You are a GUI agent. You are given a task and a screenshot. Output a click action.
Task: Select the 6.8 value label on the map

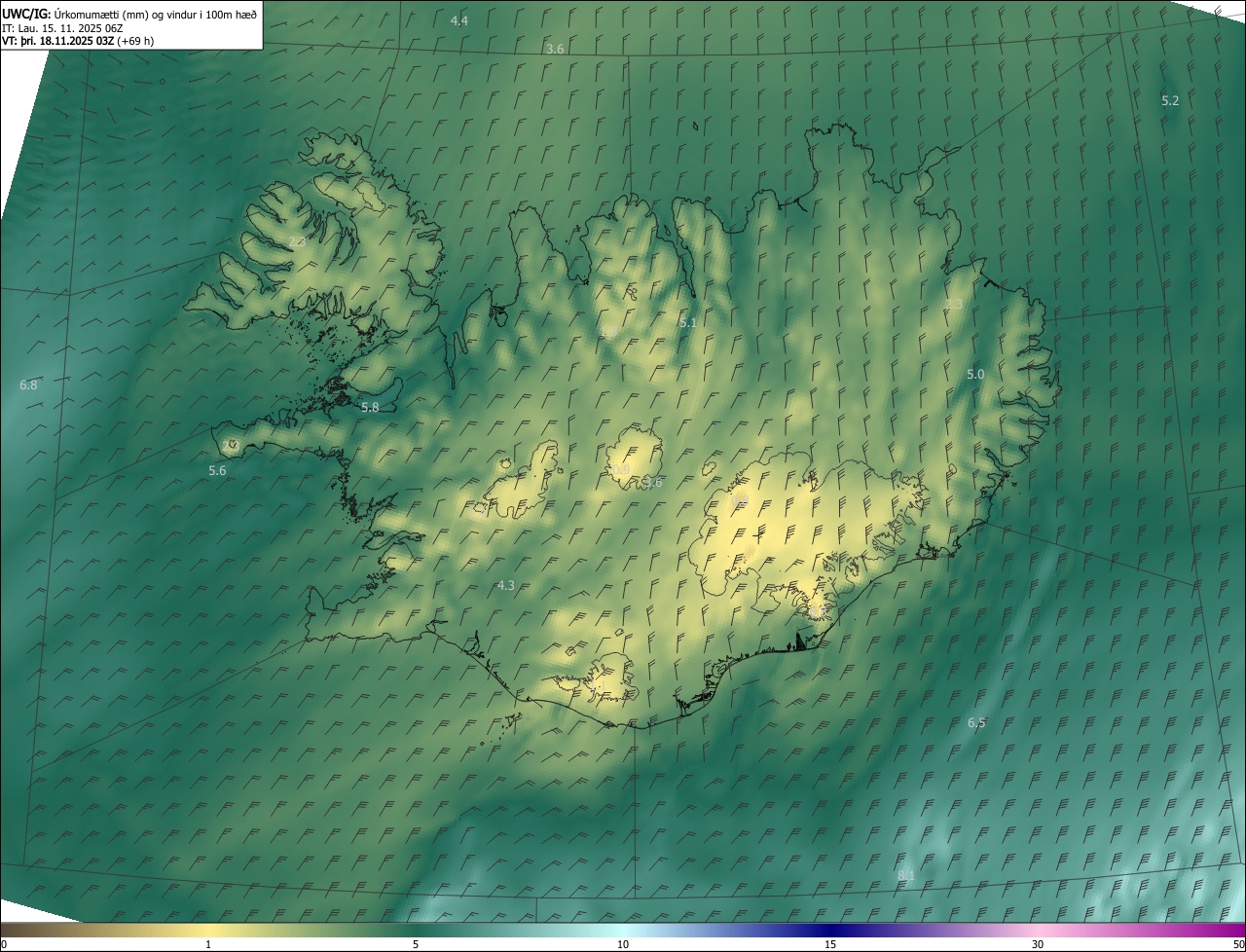[x=28, y=384]
